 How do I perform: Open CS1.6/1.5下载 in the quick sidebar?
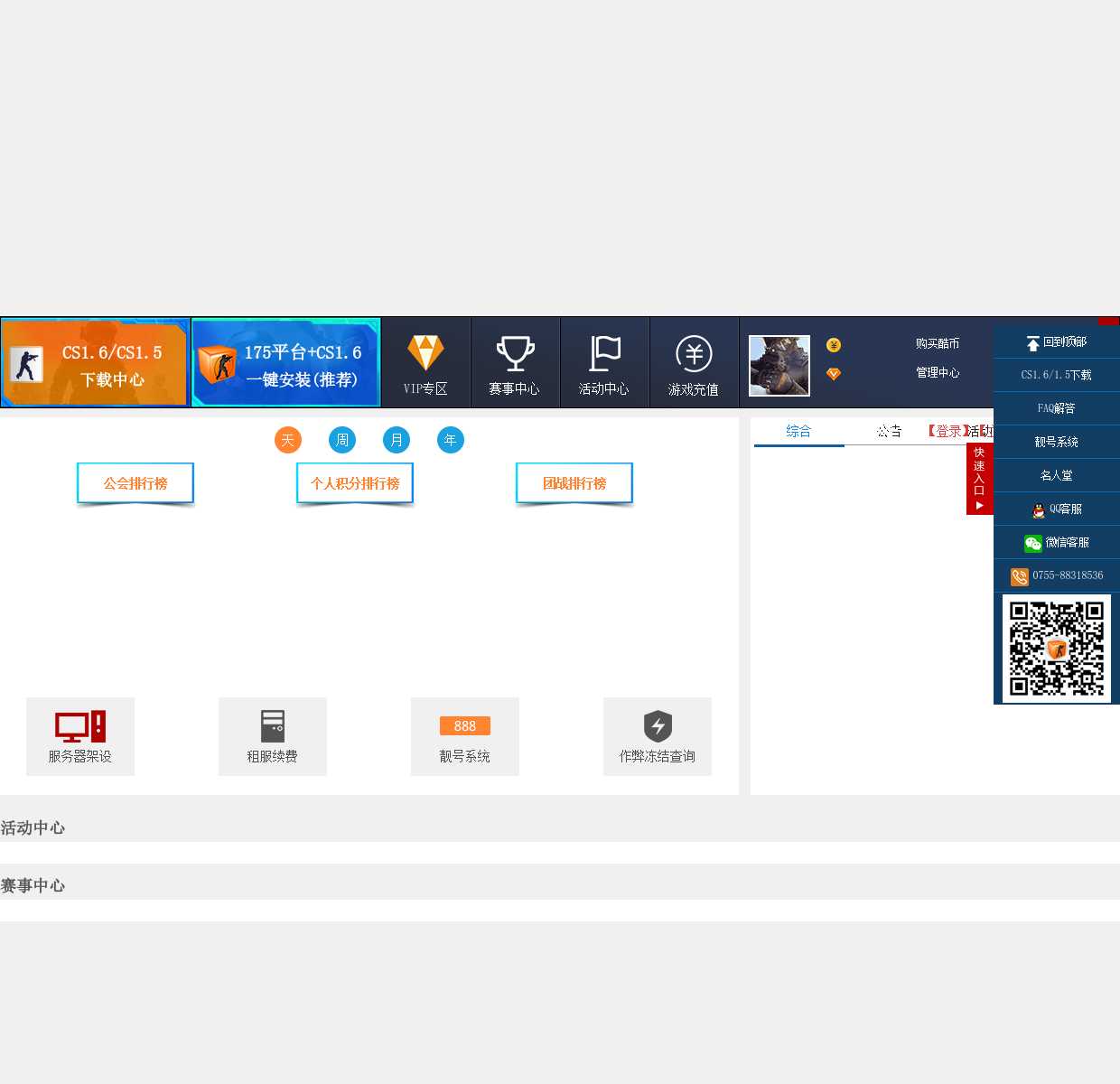(x=1057, y=375)
